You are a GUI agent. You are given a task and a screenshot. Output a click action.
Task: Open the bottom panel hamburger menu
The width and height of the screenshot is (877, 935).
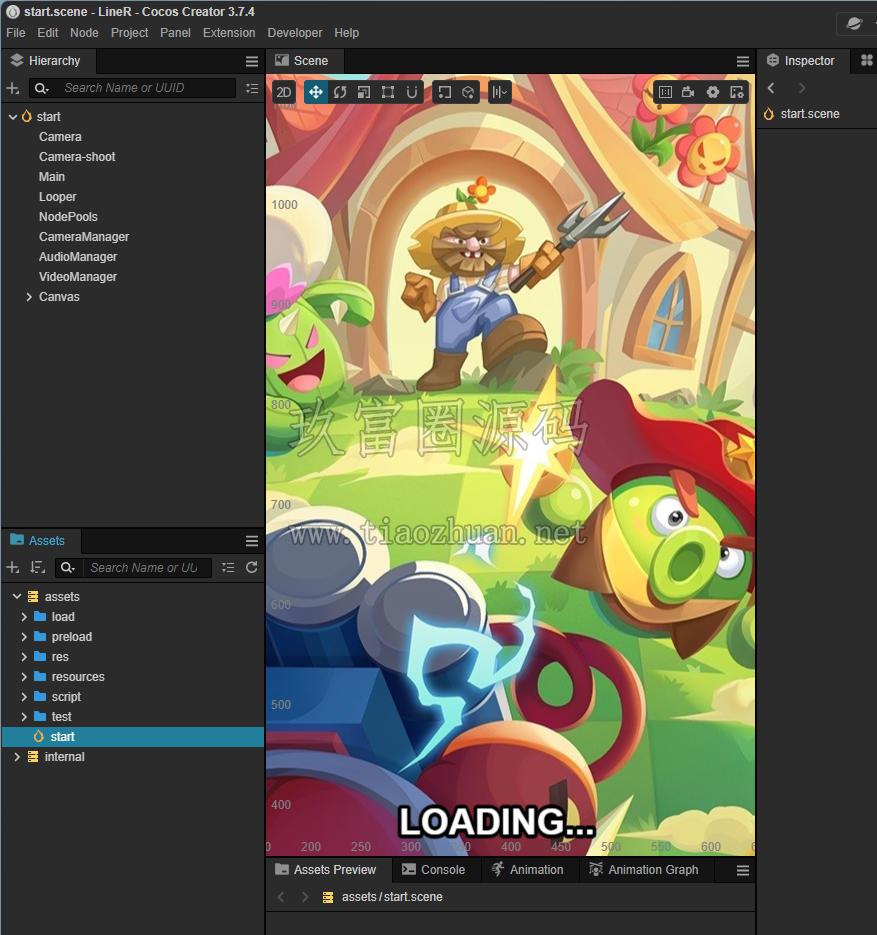(x=743, y=871)
